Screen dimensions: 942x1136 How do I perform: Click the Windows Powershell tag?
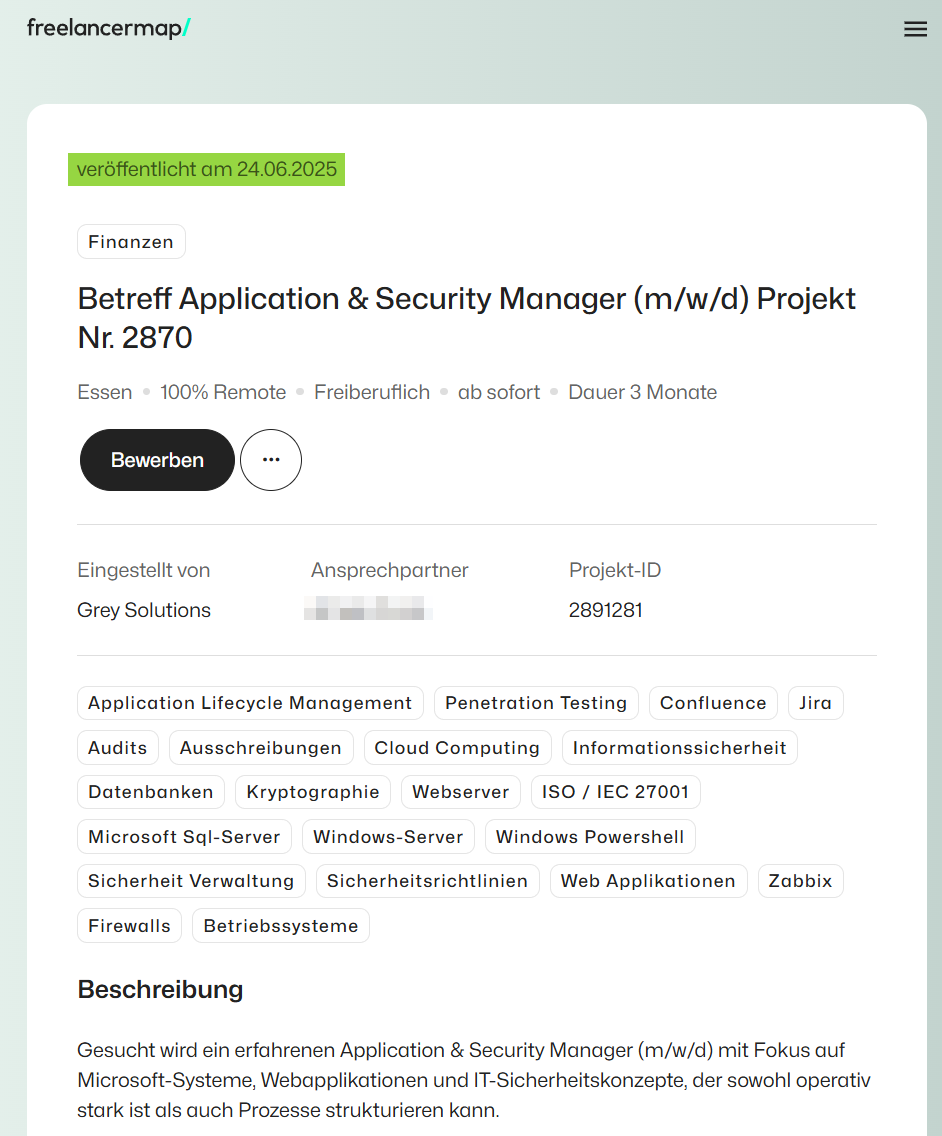(x=590, y=837)
